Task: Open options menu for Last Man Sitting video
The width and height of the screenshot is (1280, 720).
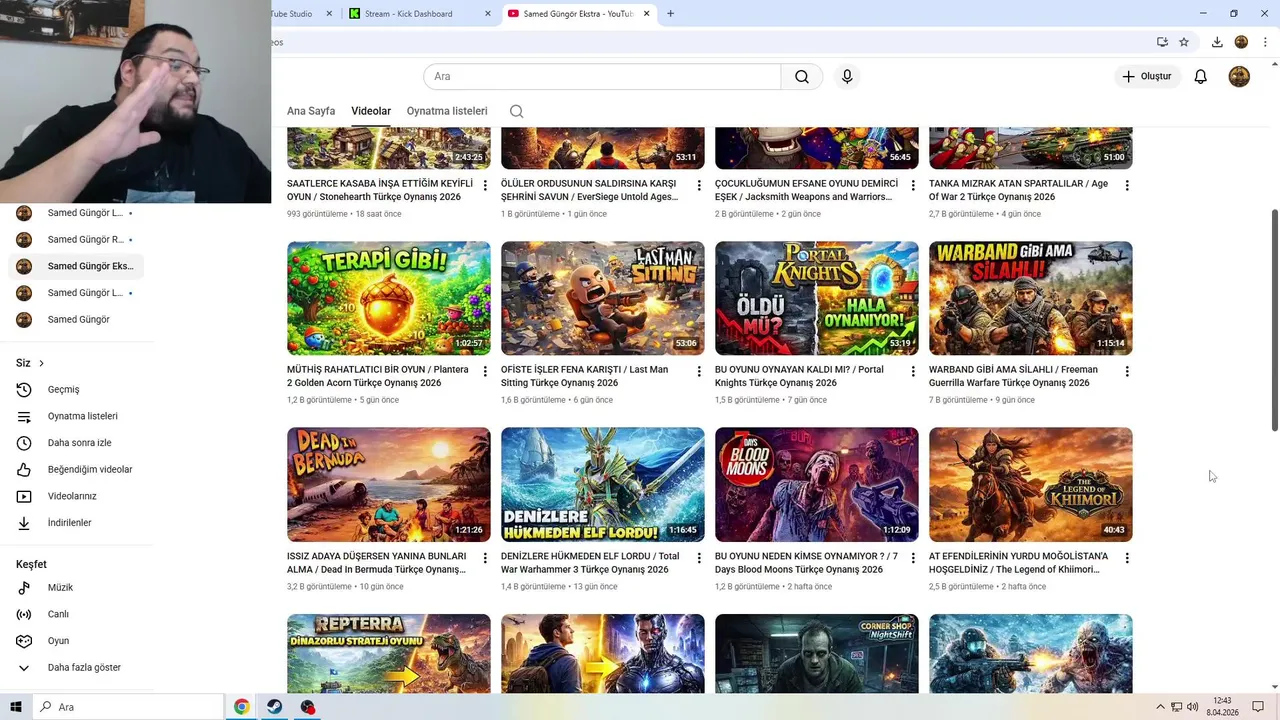Action: click(699, 371)
